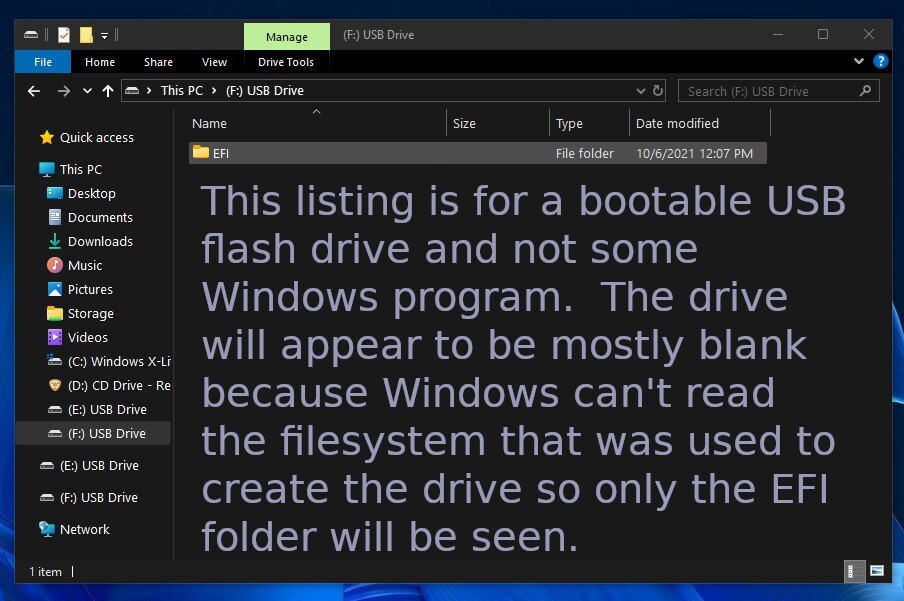Click the '1 item' status text
Viewport: 904px width, 601px height.
coord(46,572)
